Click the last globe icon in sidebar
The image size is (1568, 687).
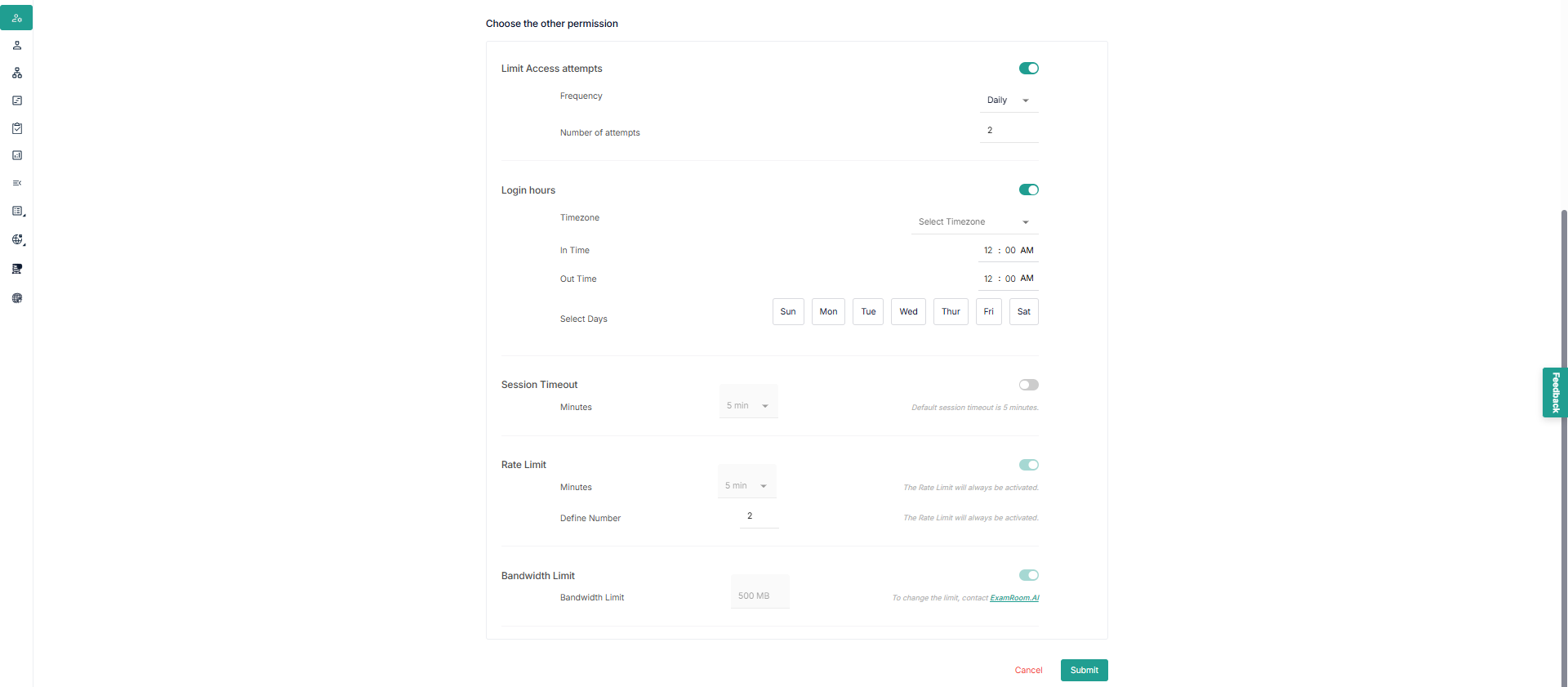point(16,298)
